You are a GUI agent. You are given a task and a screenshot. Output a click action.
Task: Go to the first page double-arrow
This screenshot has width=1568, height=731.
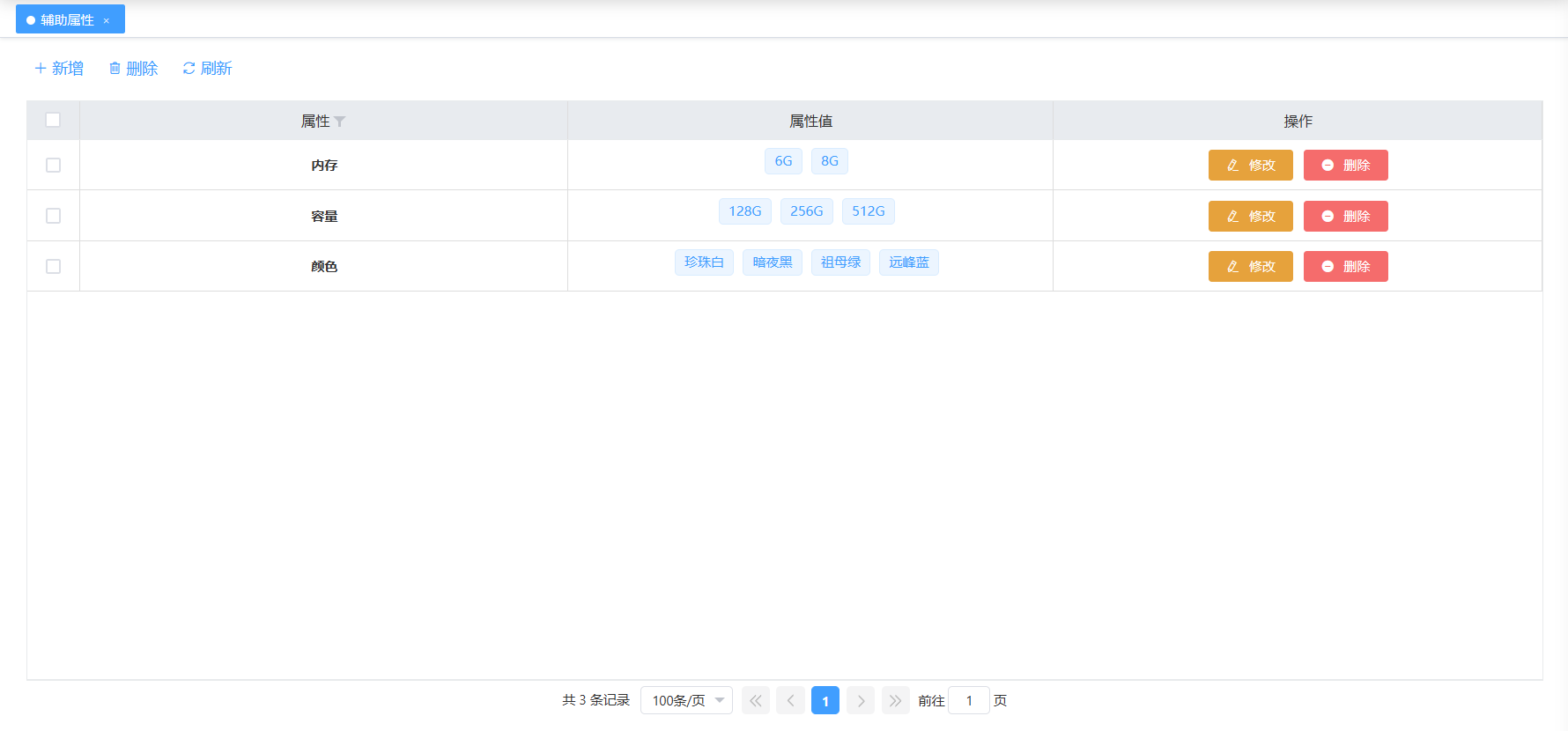tap(755, 701)
